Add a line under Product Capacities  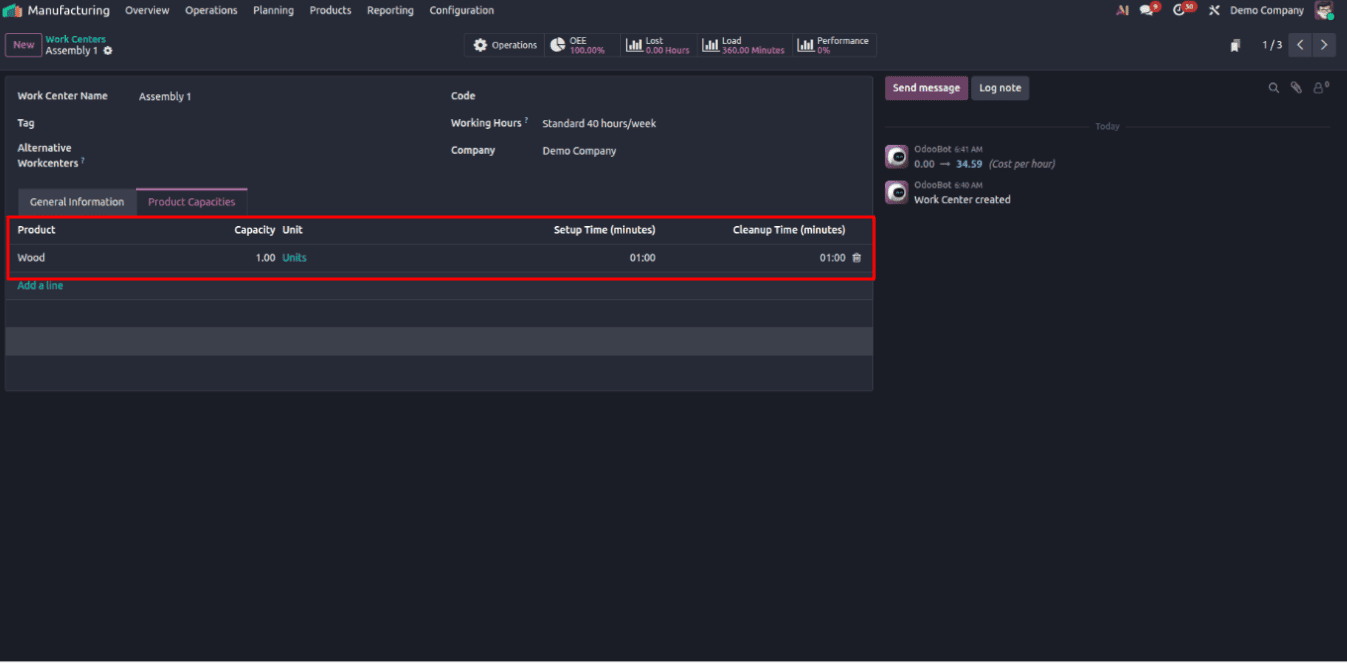point(39,285)
